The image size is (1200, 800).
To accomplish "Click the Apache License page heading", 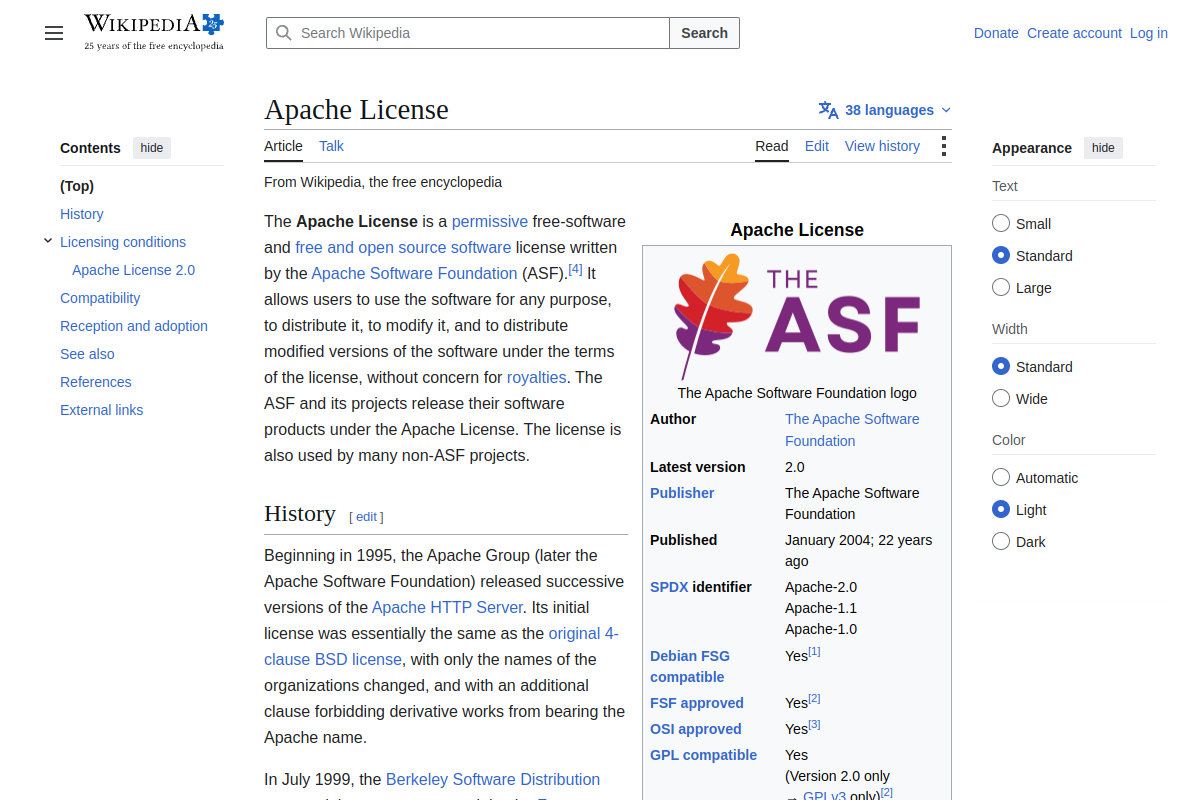I will [x=356, y=109].
